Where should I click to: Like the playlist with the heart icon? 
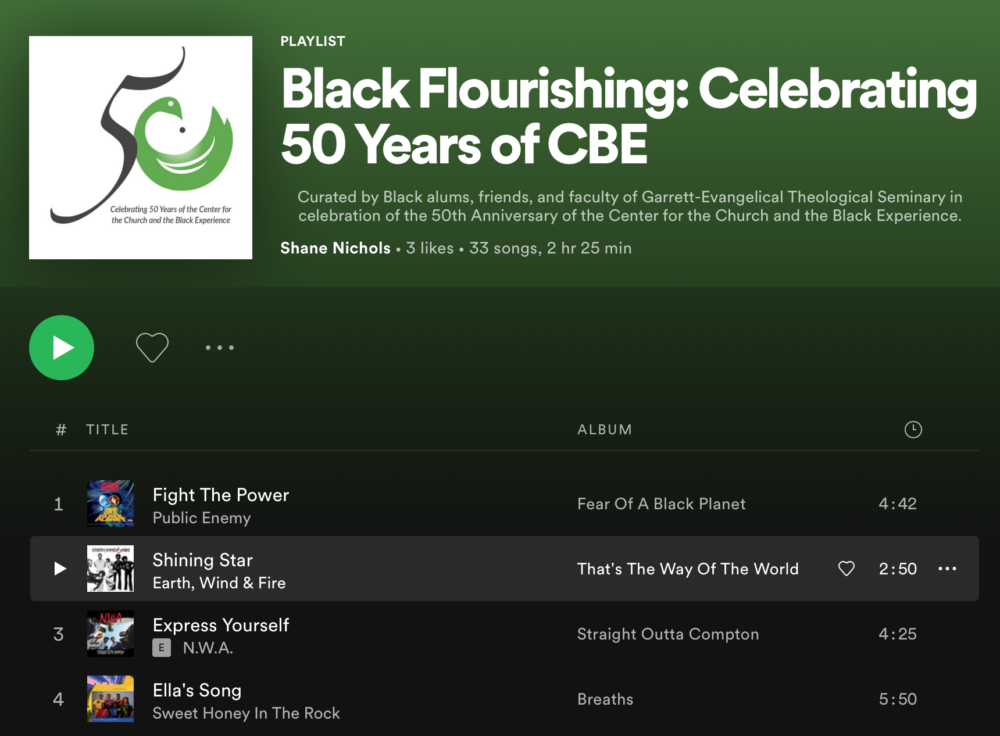click(x=152, y=347)
